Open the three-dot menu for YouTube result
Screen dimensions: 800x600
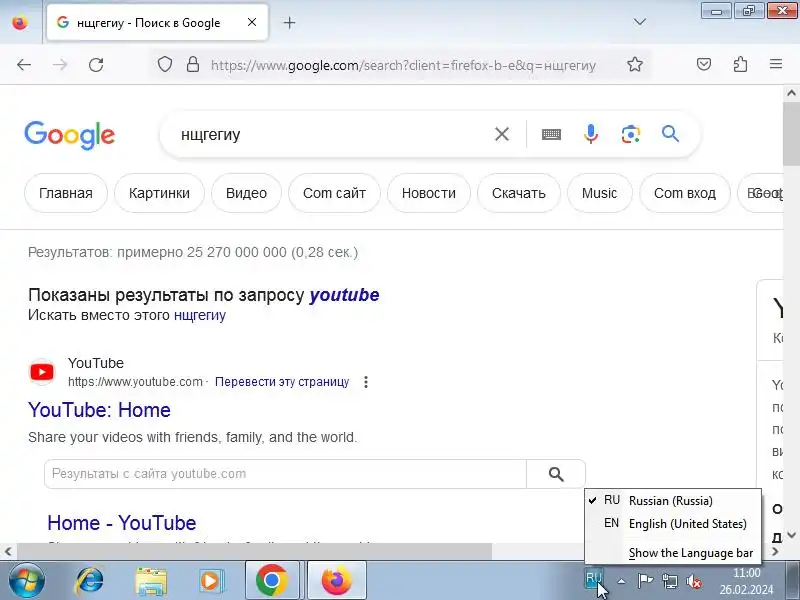(x=366, y=382)
